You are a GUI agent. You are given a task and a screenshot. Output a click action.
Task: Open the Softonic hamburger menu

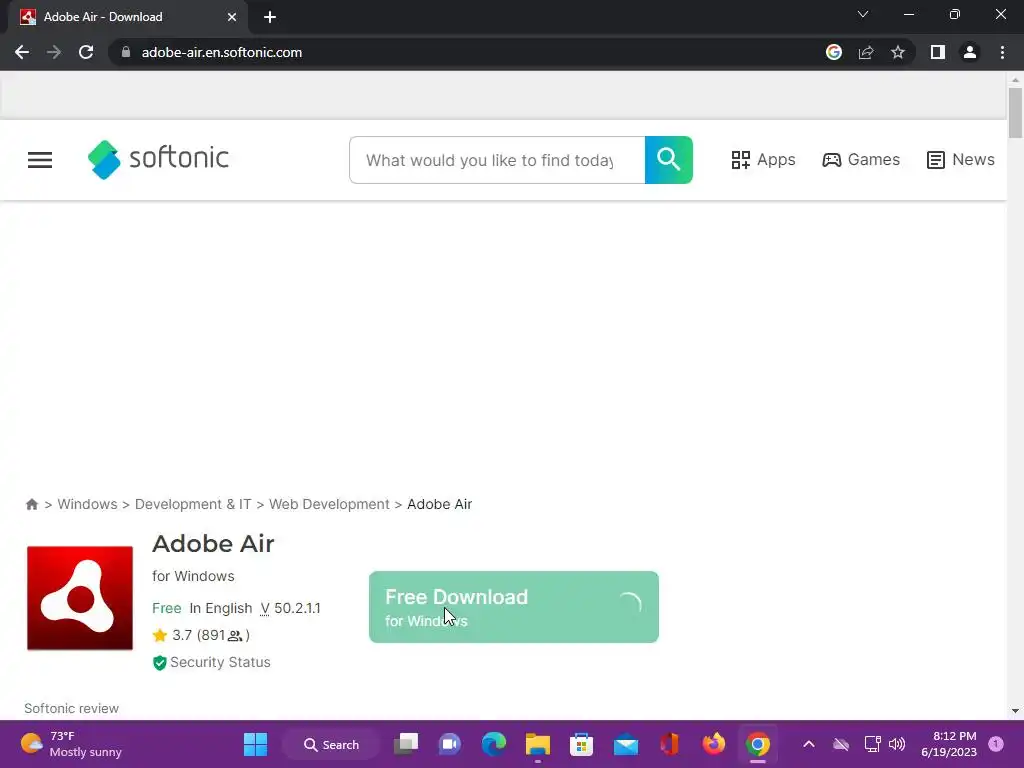tap(40, 160)
